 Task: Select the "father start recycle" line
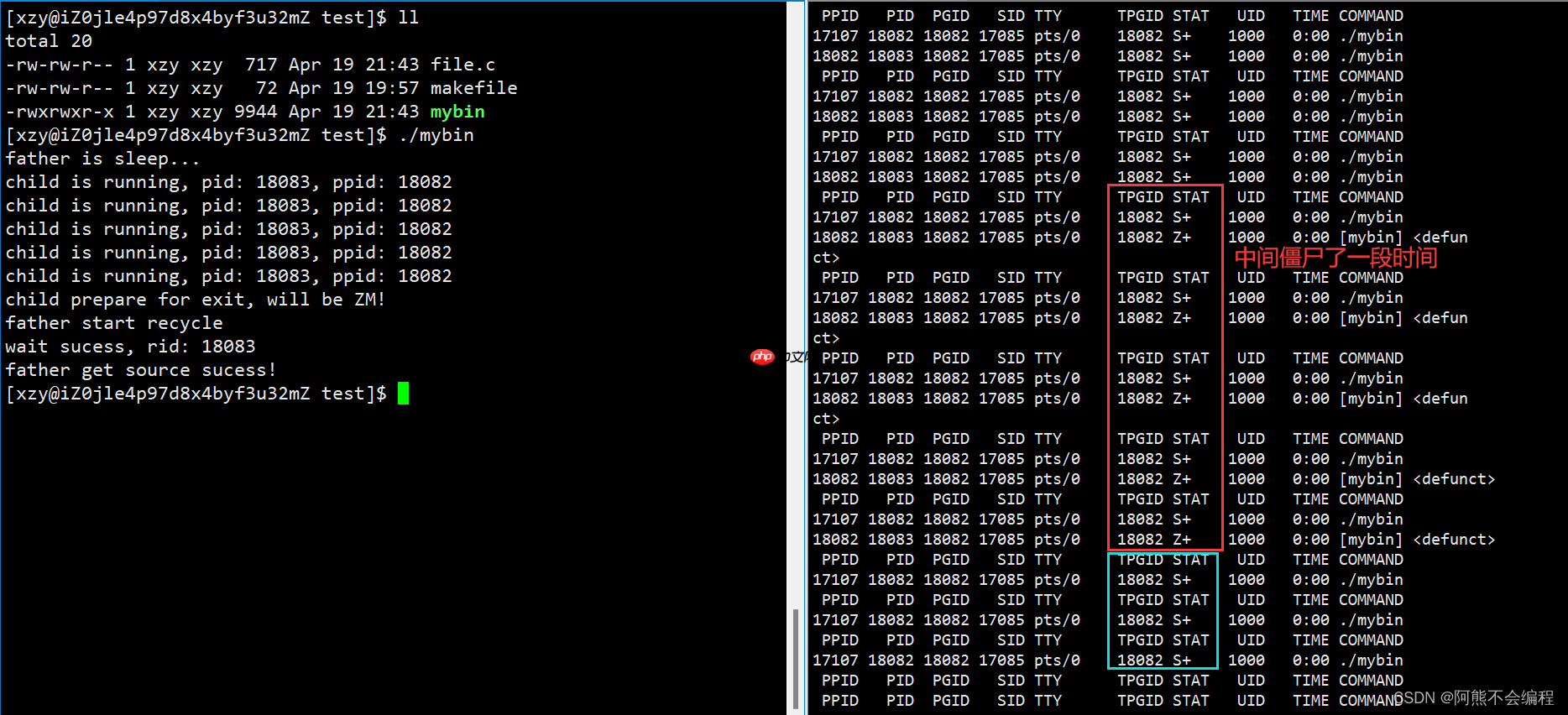click(114, 323)
